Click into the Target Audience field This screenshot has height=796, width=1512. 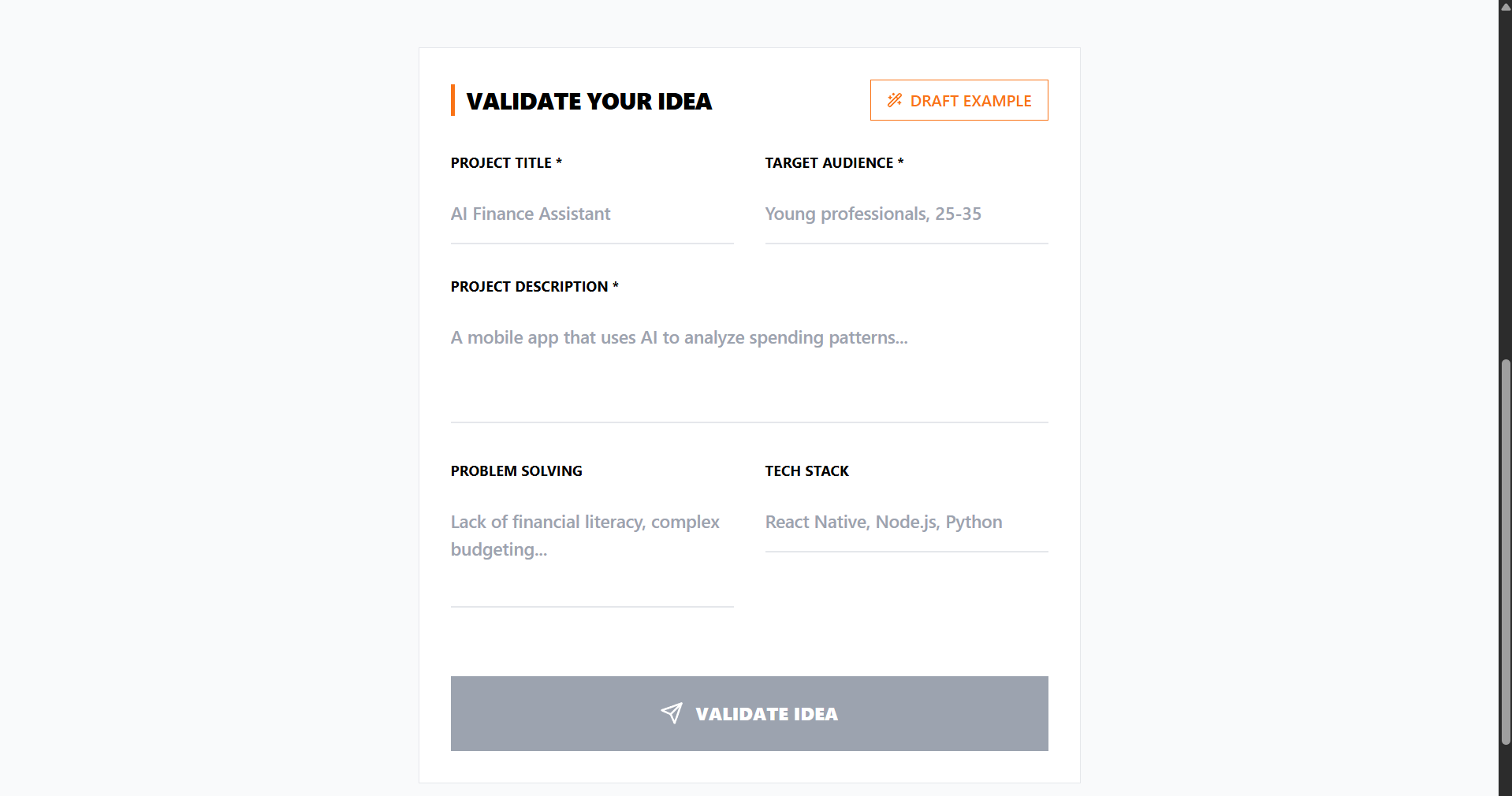click(906, 214)
